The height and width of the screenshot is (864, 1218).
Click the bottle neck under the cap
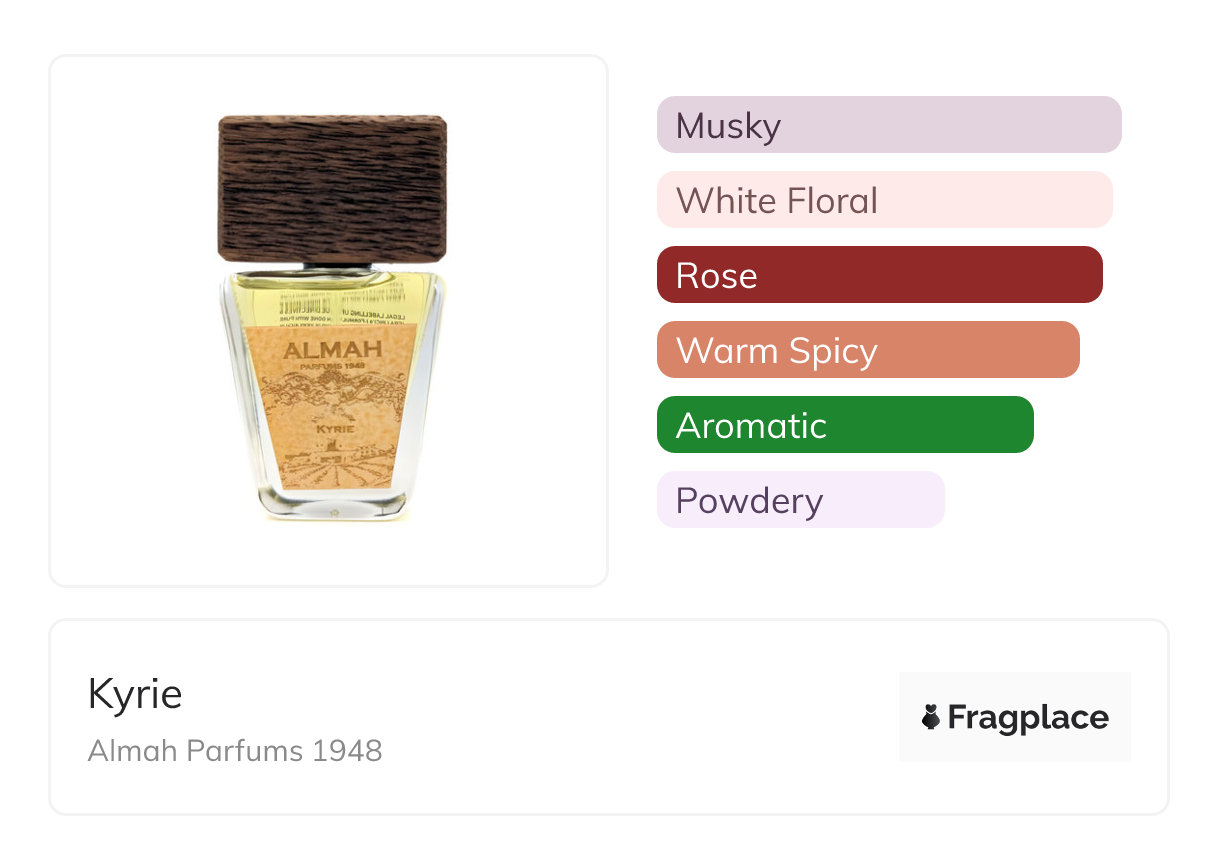click(x=332, y=267)
